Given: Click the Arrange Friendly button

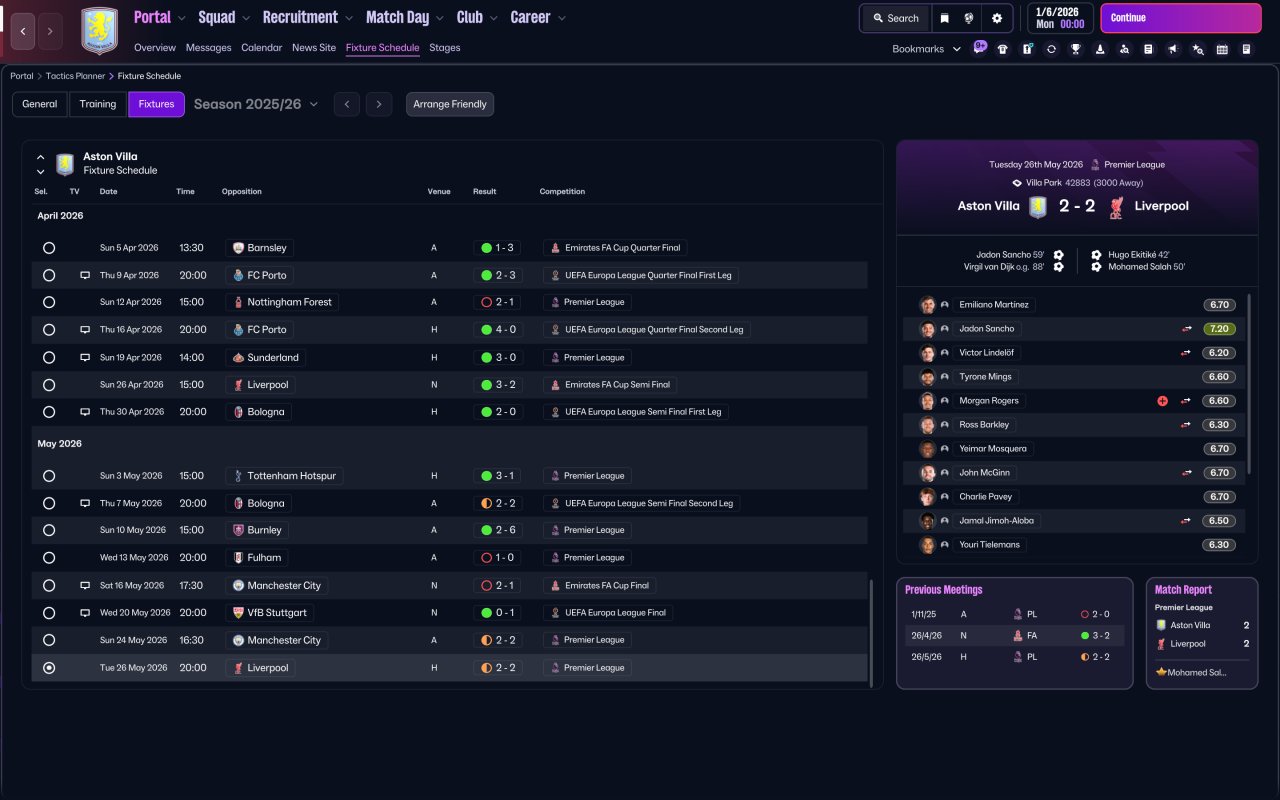Looking at the screenshot, I should pos(450,104).
